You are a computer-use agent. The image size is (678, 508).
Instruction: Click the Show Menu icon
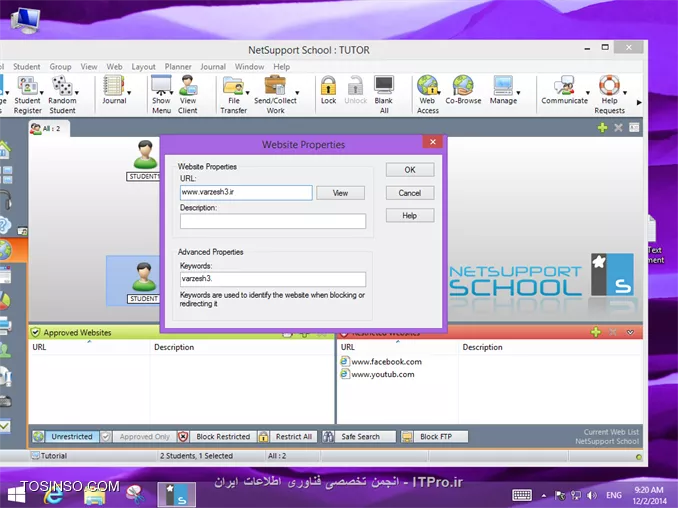pos(161,94)
